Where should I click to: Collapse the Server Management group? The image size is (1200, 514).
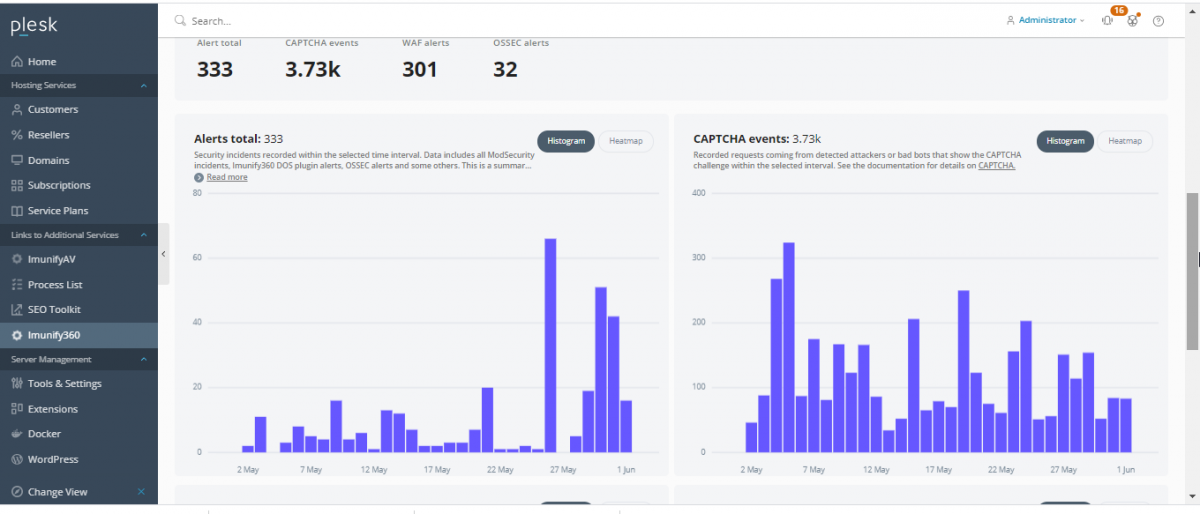coord(143,359)
